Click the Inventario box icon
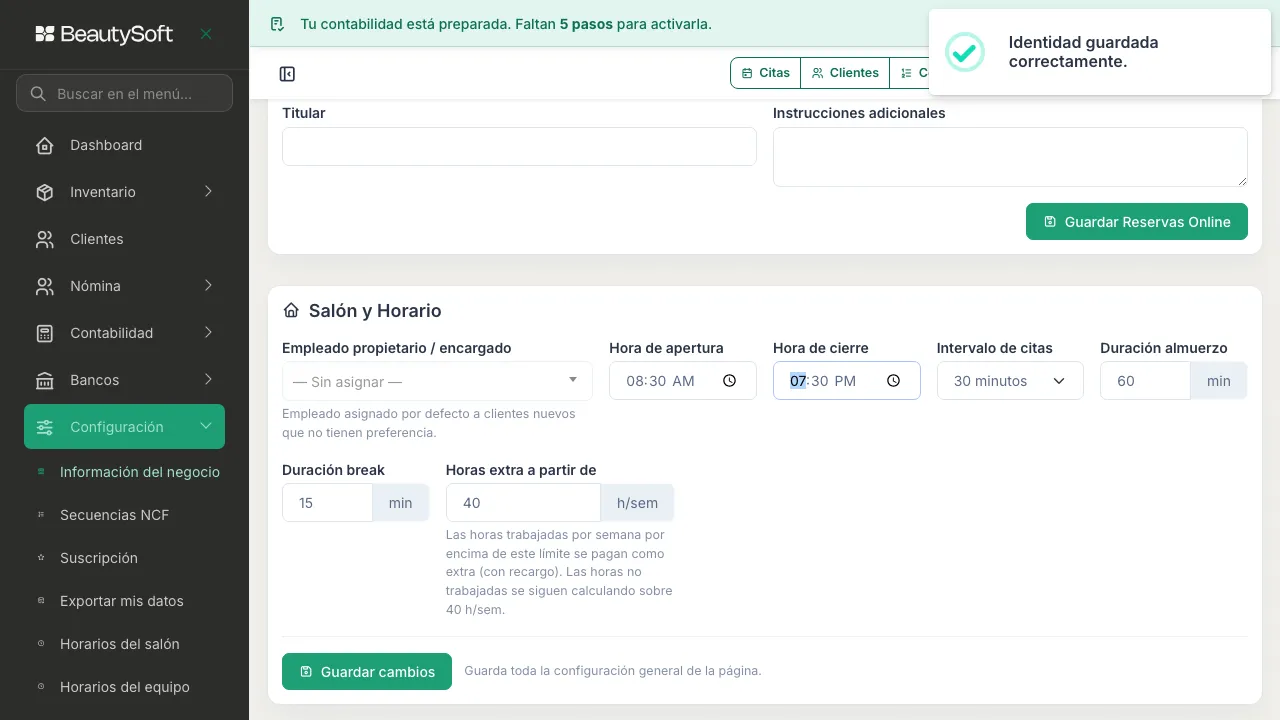This screenshot has height=720, width=1280. tap(45, 192)
